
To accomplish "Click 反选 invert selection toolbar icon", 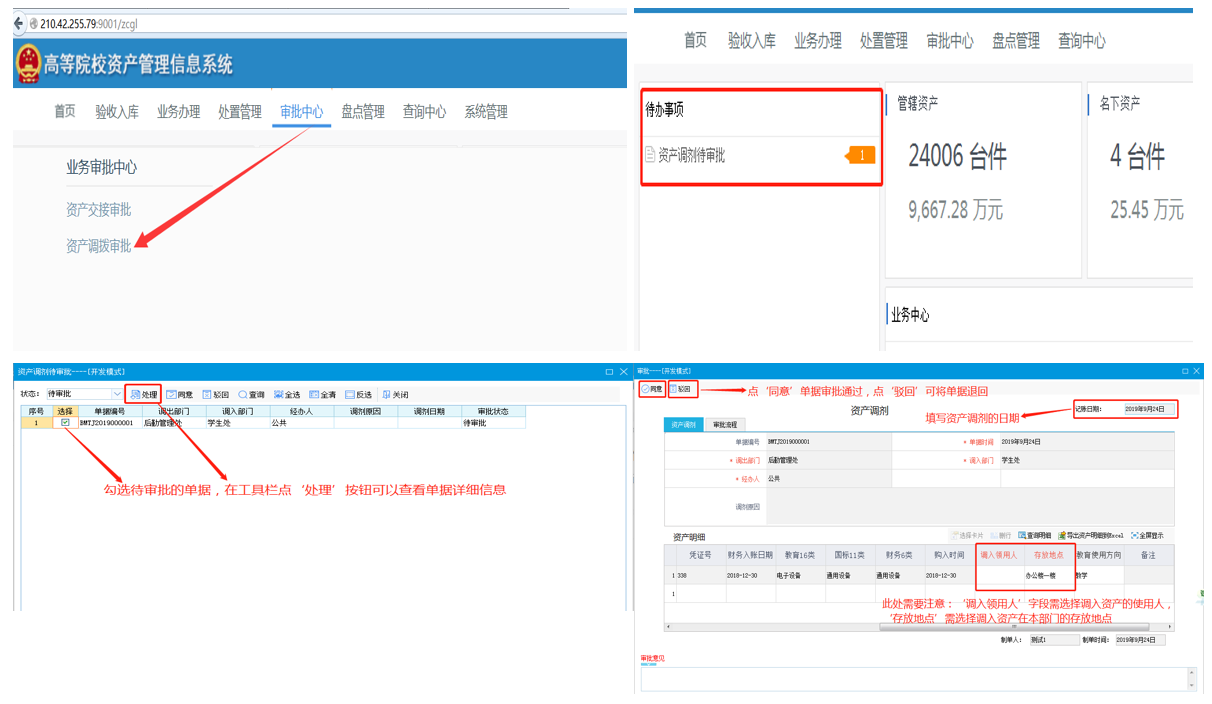I will [x=350, y=395].
